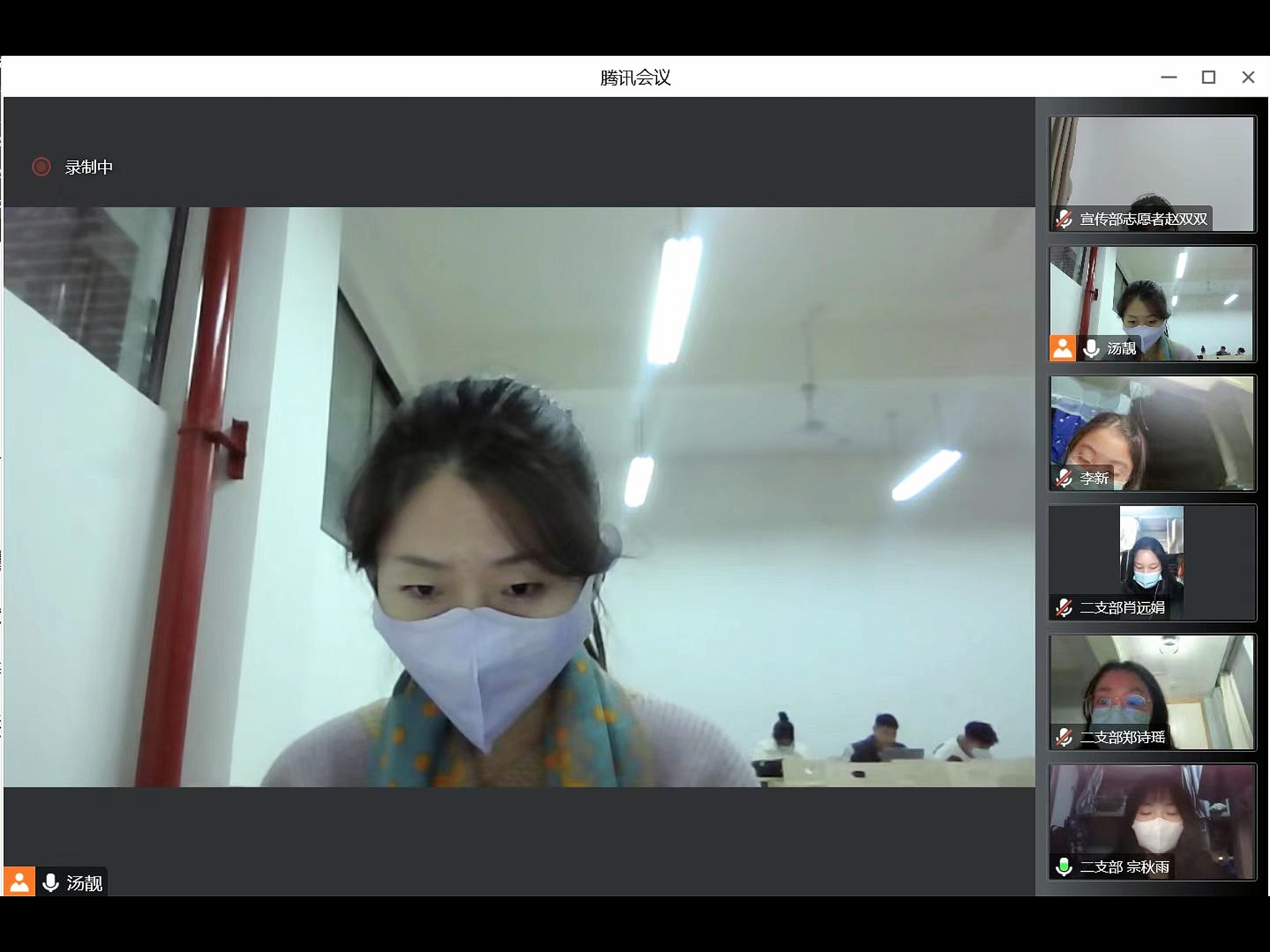
Task: Click the 汤靓 name label on main video
Action: pos(84,883)
